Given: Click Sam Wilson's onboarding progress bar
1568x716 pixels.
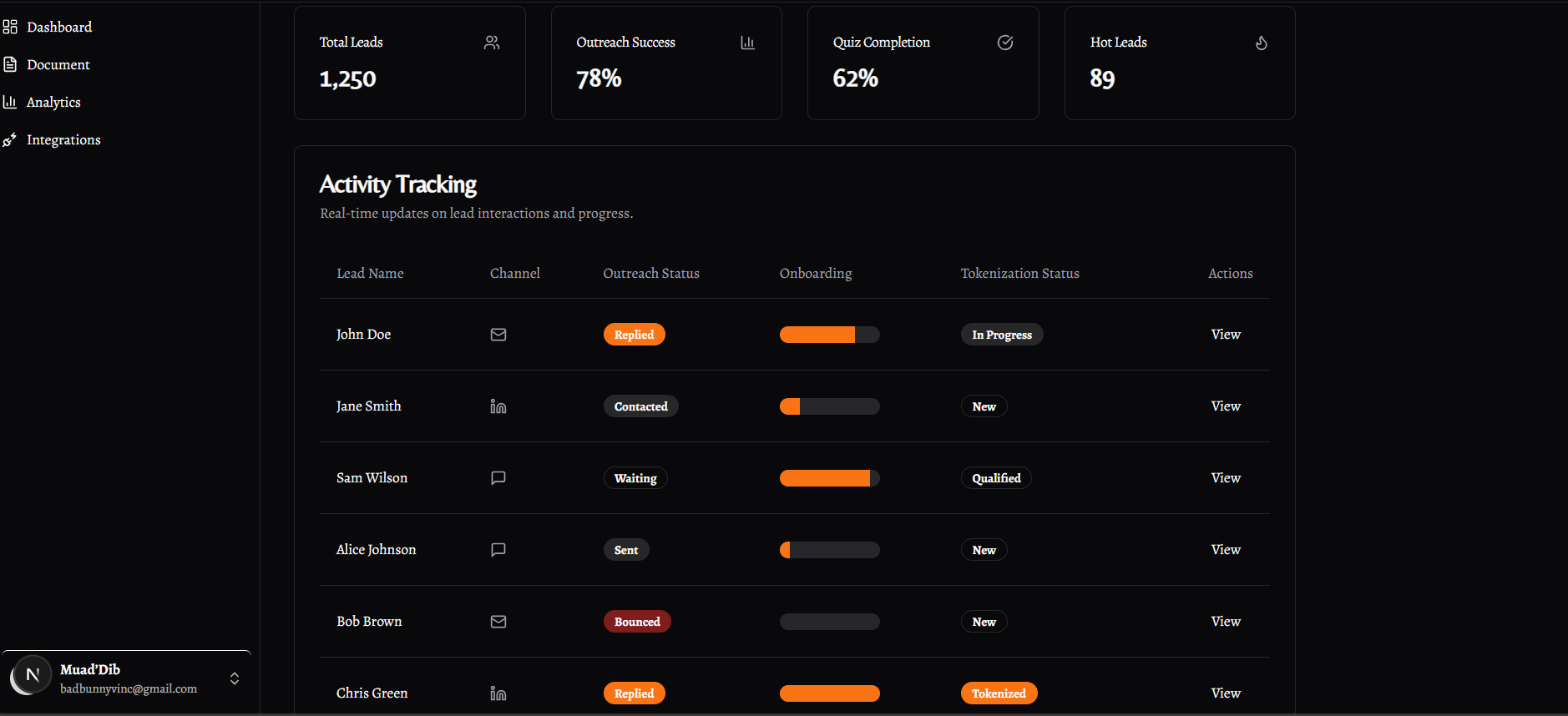Looking at the screenshot, I should pos(829,478).
